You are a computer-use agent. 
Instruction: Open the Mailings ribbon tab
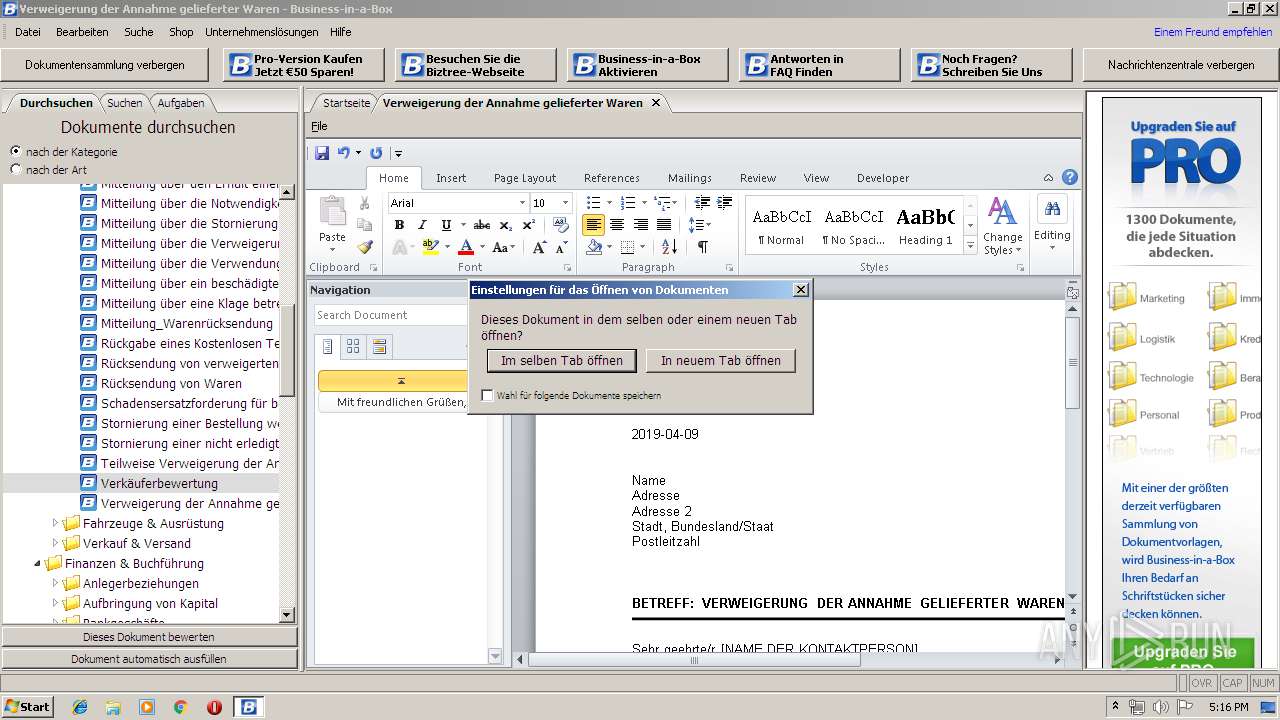coord(690,178)
